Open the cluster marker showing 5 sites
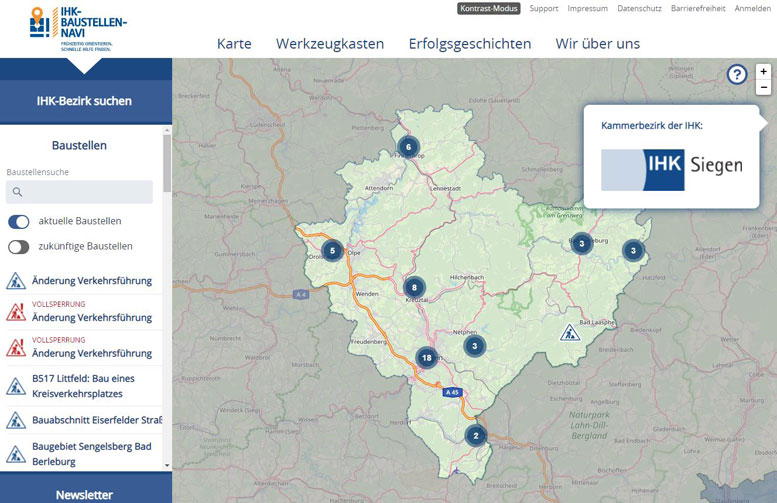Image resolution: width=777 pixels, height=503 pixels. tap(333, 251)
